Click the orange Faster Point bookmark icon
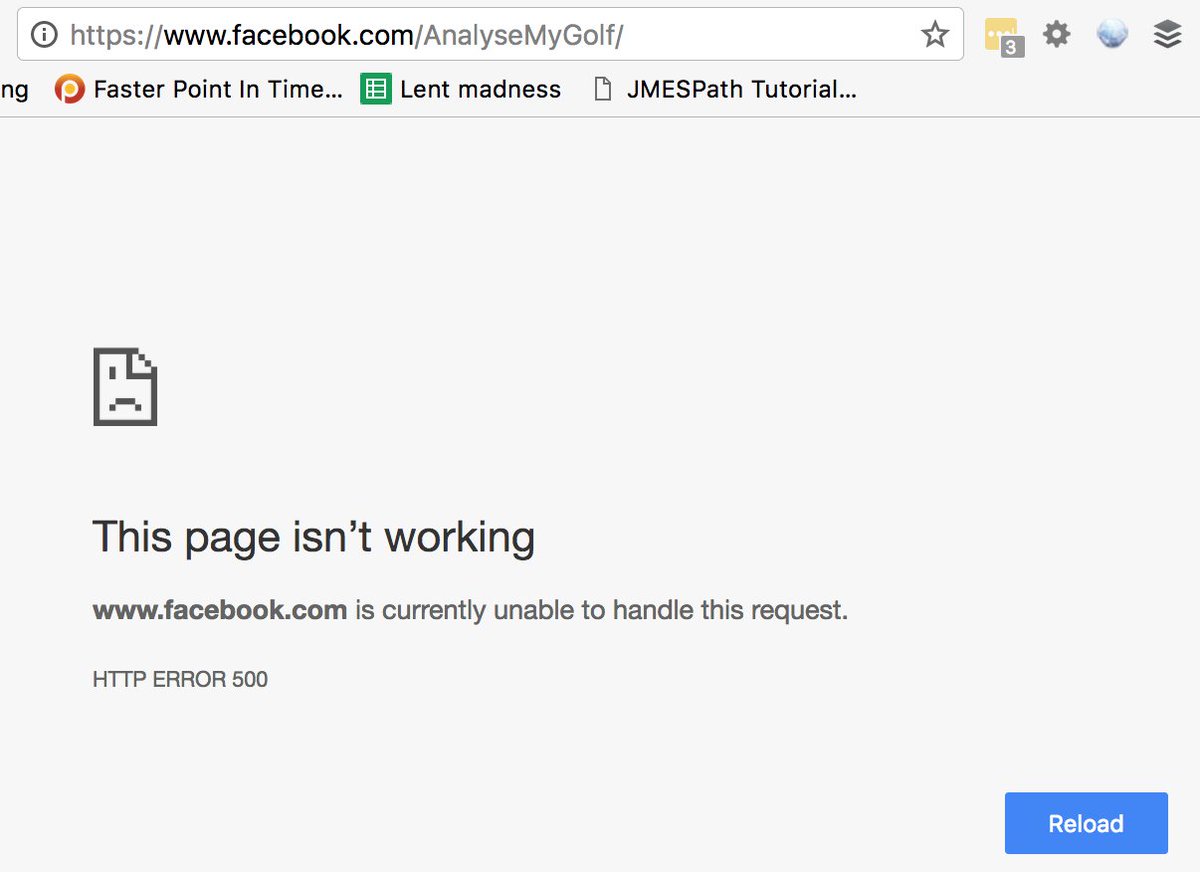The width and height of the screenshot is (1200, 872). [x=70, y=89]
